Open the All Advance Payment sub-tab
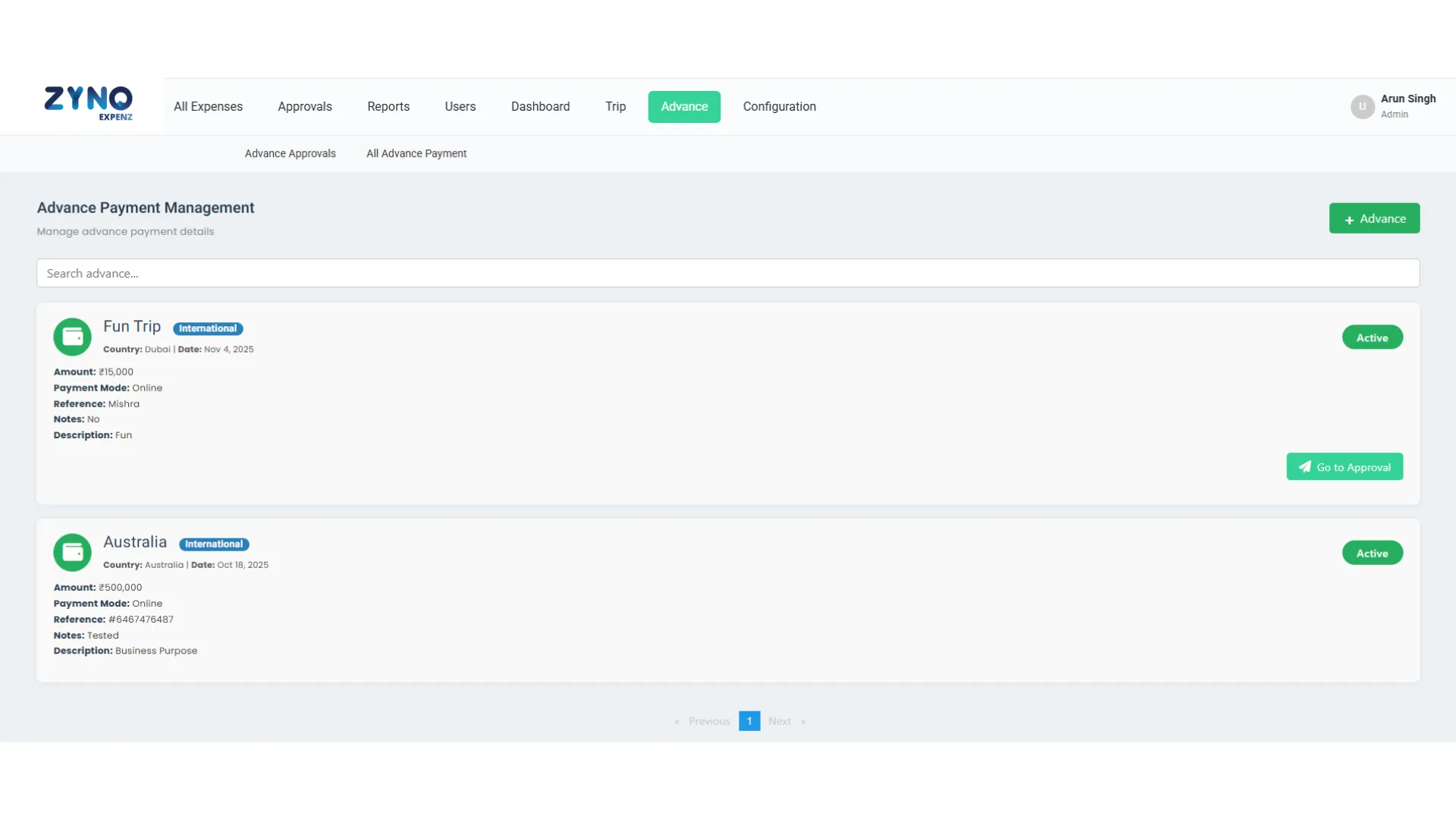This screenshot has width=1456, height=819. [x=416, y=154]
